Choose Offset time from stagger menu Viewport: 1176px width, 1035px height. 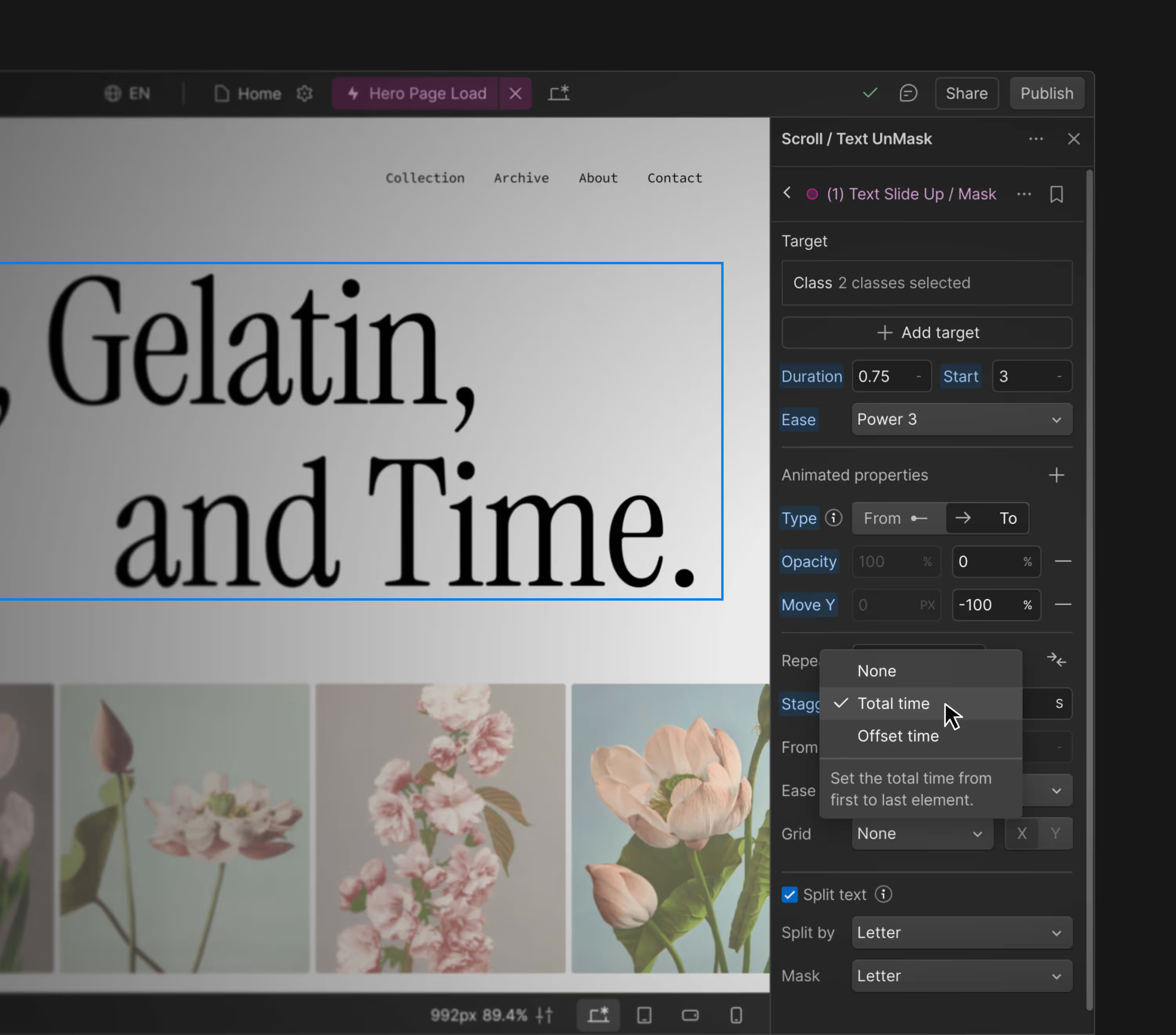(x=898, y=736)
